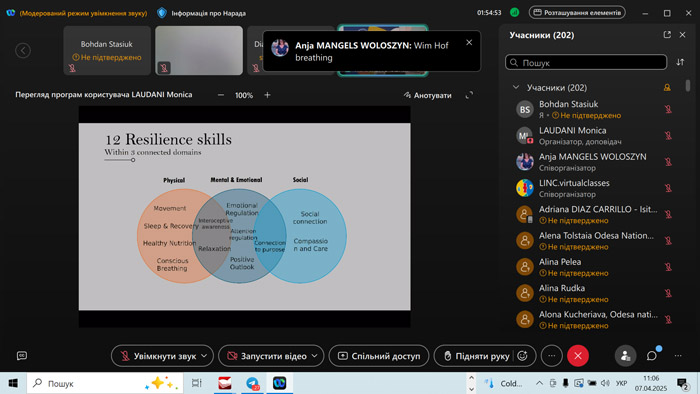The height and width of the screenshot is (394, 700).
Task: Collapse the Учасники (202) group
Action: [x=516, y=87]
